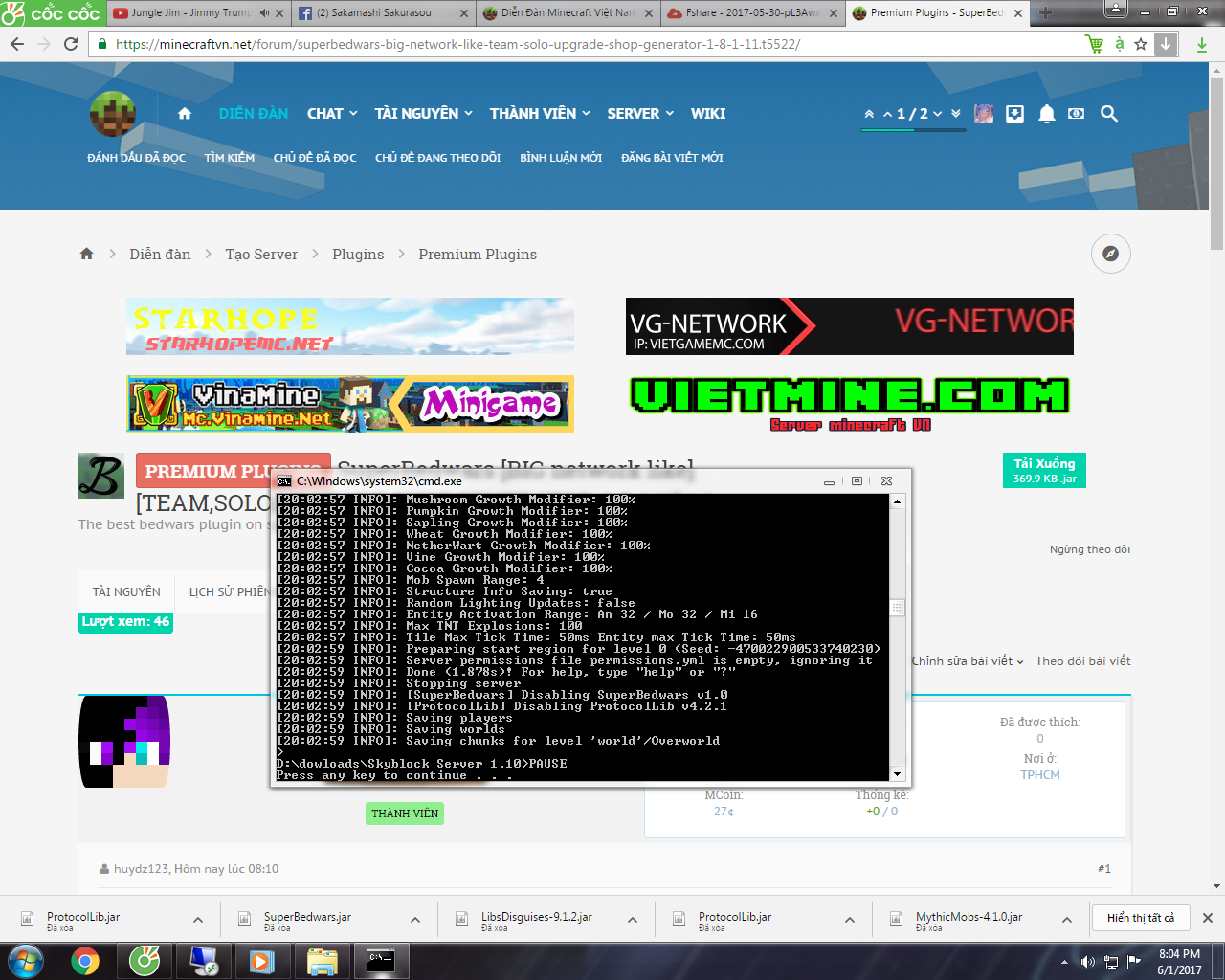Show hidden system tray icons arrow
This screenshot has width=1225, height=980.
1064,962
